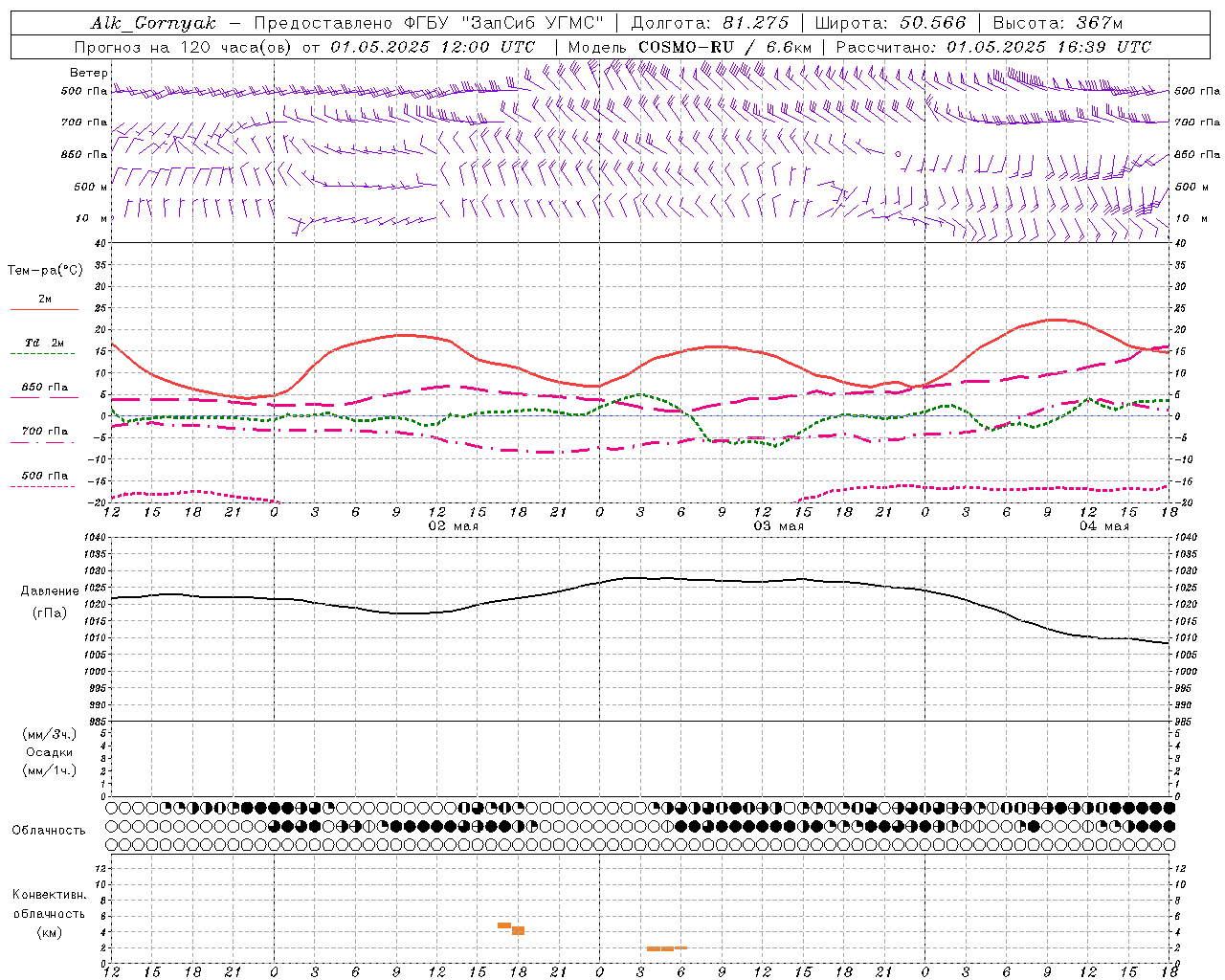Click the left 700 гПа wind level label
The image size is (1225, 980).
coord(84,122)
